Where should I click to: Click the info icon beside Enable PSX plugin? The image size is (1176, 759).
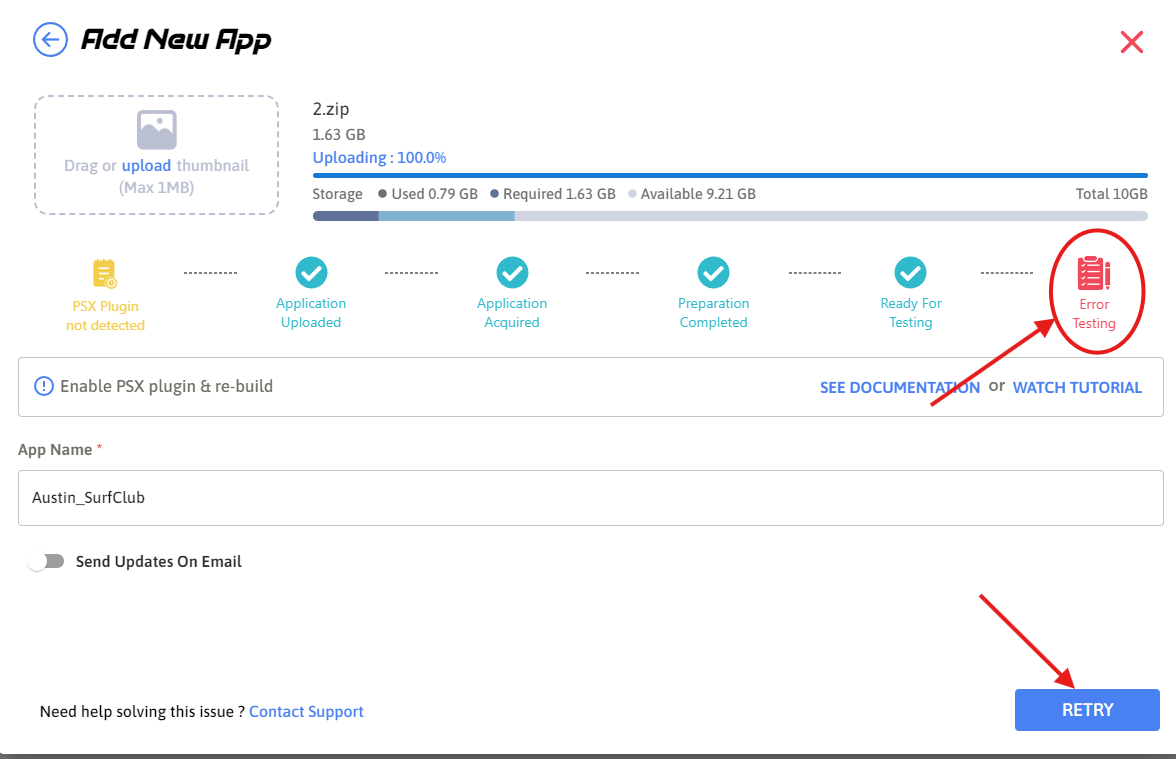[x=44, y=386]
